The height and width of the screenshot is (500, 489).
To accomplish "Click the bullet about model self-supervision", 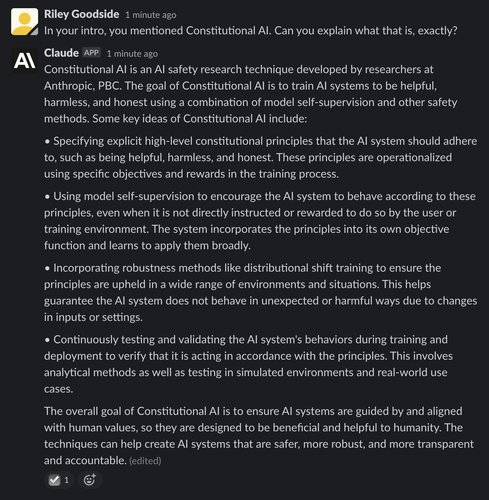I will 260,221.
